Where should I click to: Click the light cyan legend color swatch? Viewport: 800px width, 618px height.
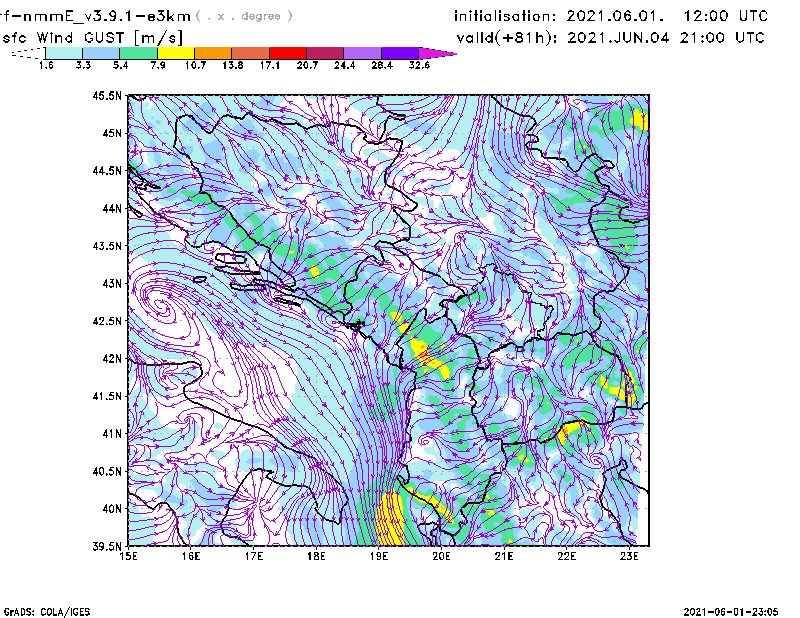coord(64,53)
